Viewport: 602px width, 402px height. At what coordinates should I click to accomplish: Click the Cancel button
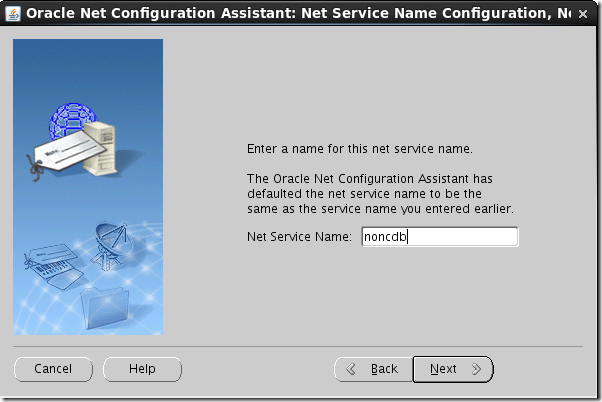tap(53, 369)
